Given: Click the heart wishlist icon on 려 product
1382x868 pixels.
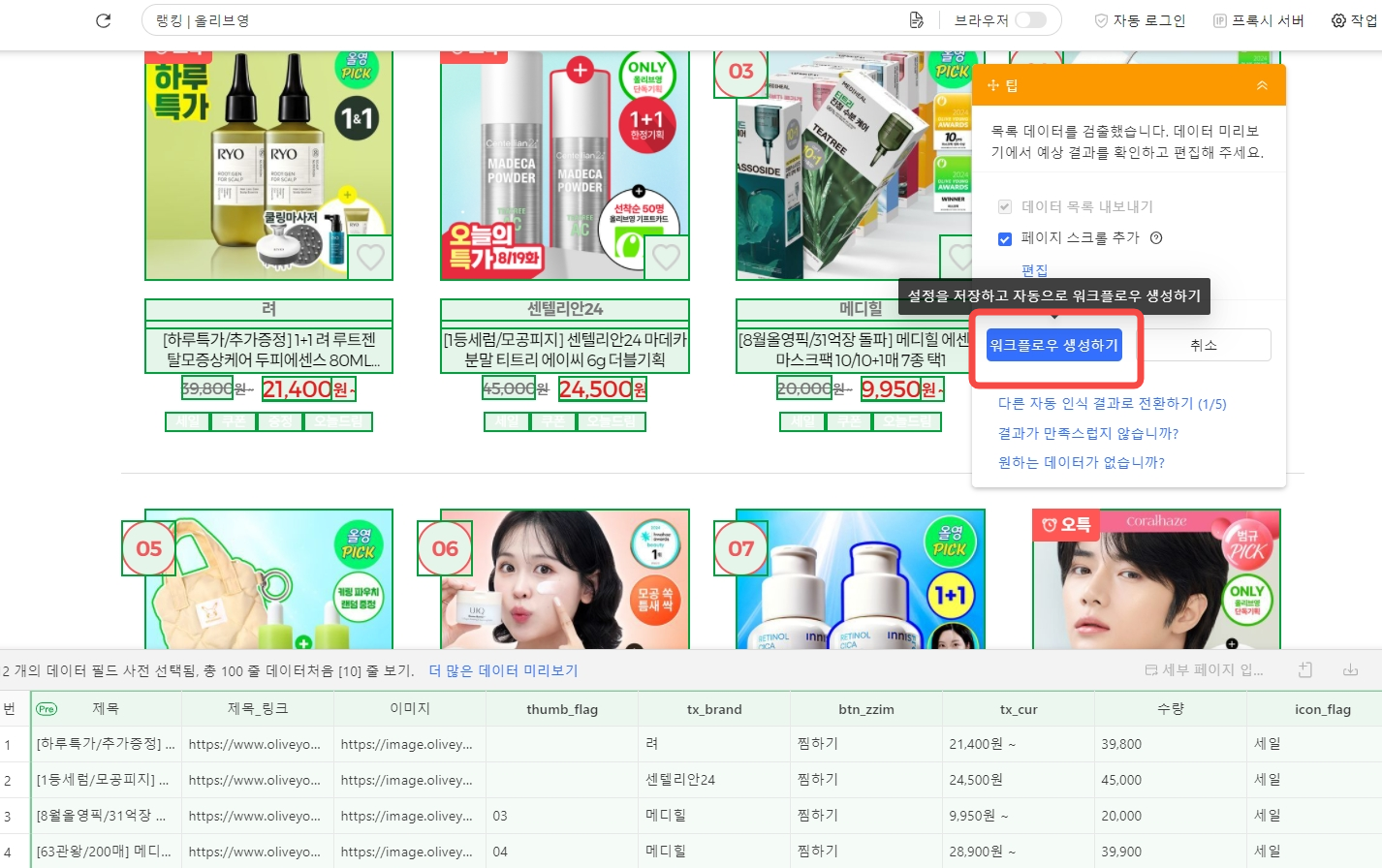Looking at the screenshot, I should [370, 258].
